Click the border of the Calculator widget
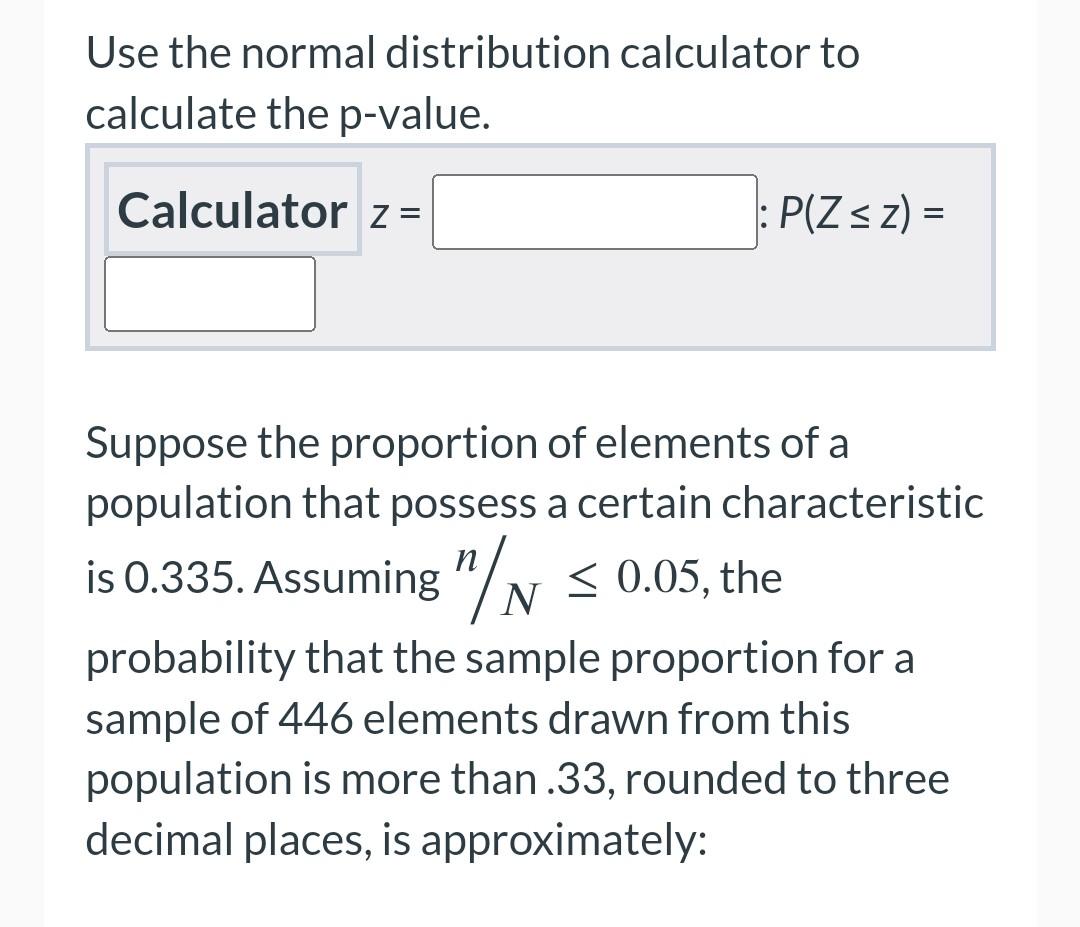The image size is (1080, 927). [540, 147]
